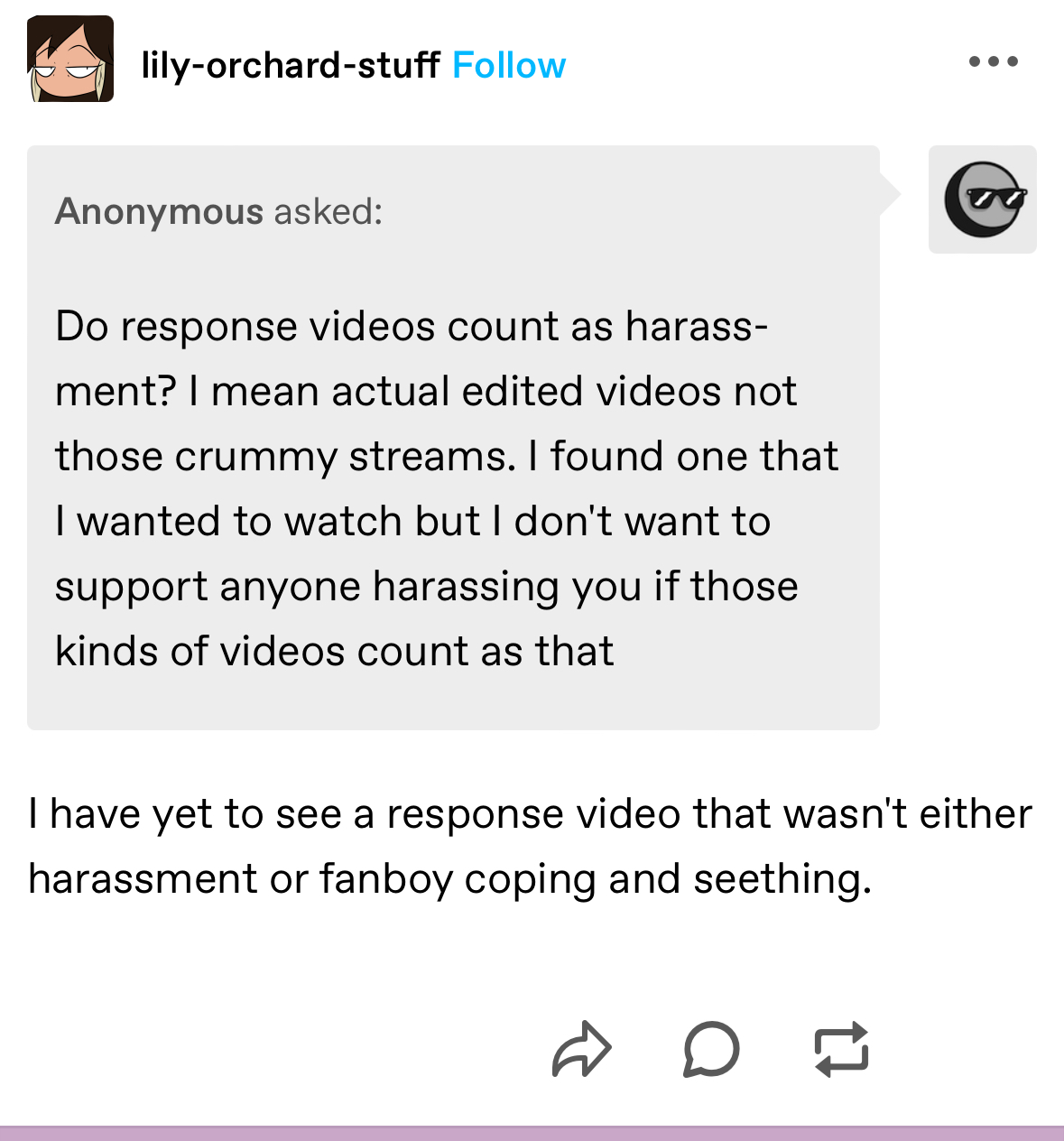Viewport: 1064px width, 1141px height.
Task: Follow the lily-orchard-stuff blog
Action: pyautogui.click(x=509, y=65)
